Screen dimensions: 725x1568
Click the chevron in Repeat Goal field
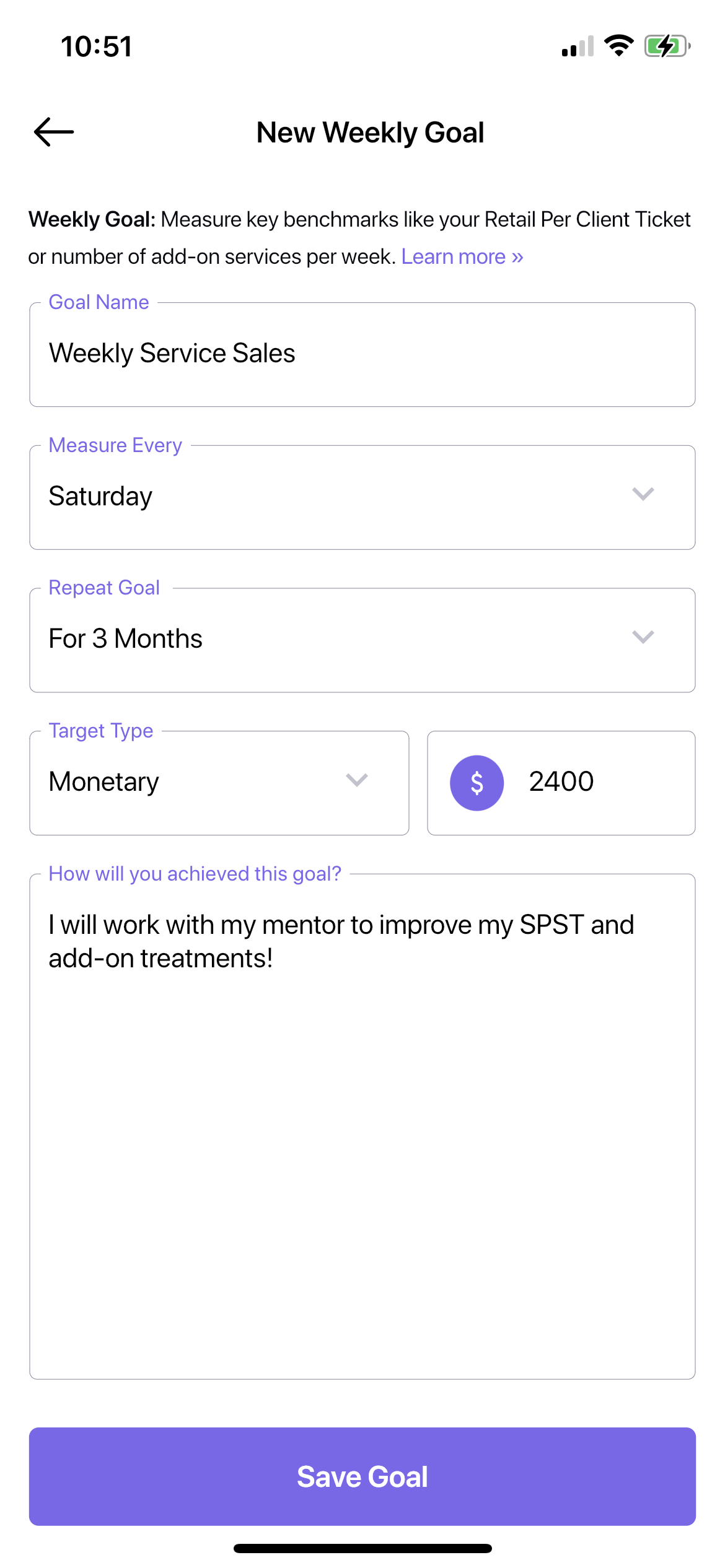click(643, 637)
